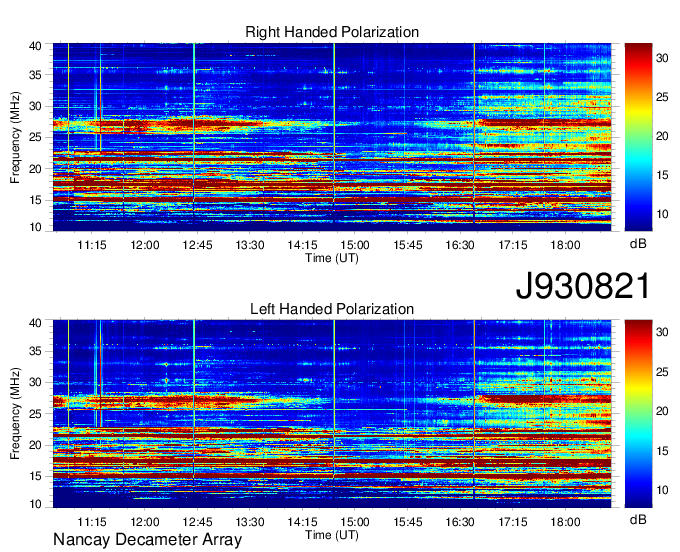The height and width of the screenshot is (552, 680).
Task: Click "12:00" tick on right-handed plot time axis
Action: coord(145,245)
